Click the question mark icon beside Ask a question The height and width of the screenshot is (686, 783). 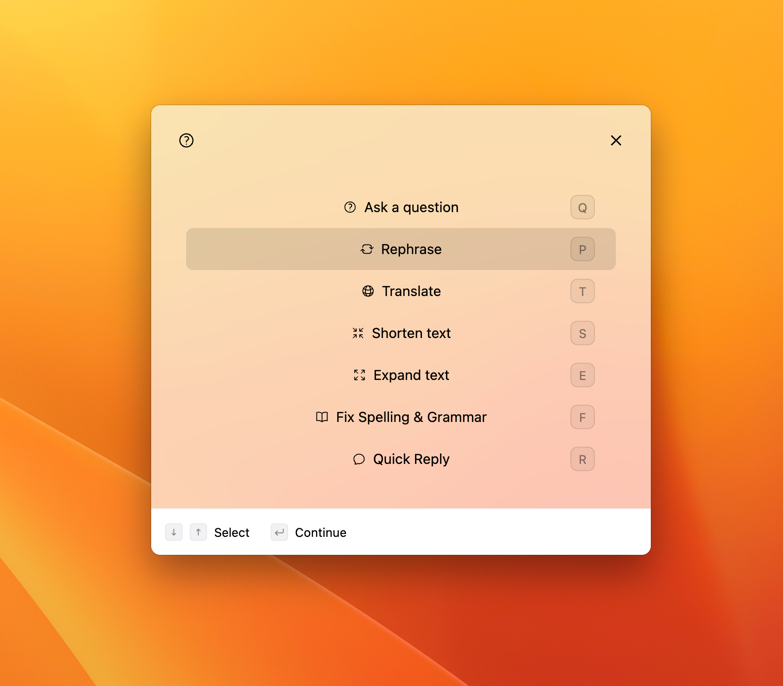pos(350,207)
